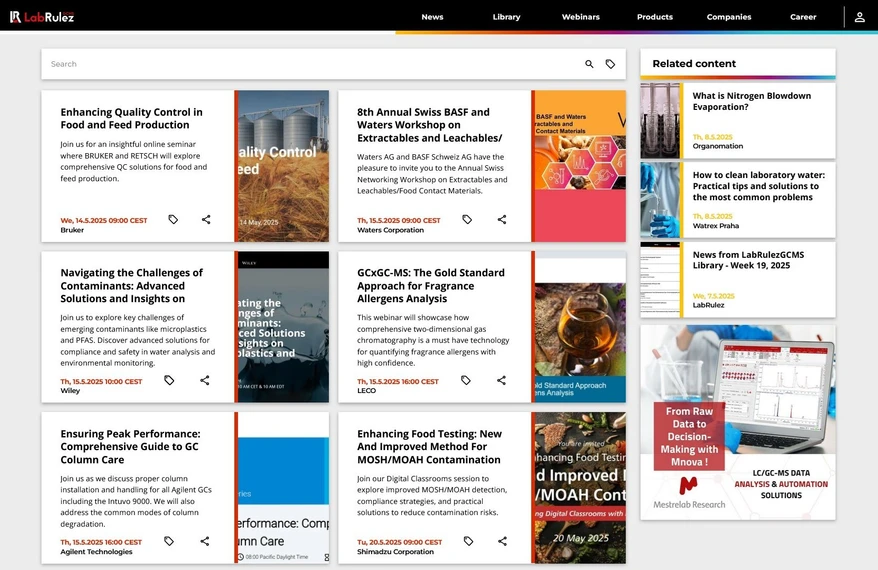
Task: Open the Mestrelab Research Mnova advertisement
Action: [x=738, y=422]
